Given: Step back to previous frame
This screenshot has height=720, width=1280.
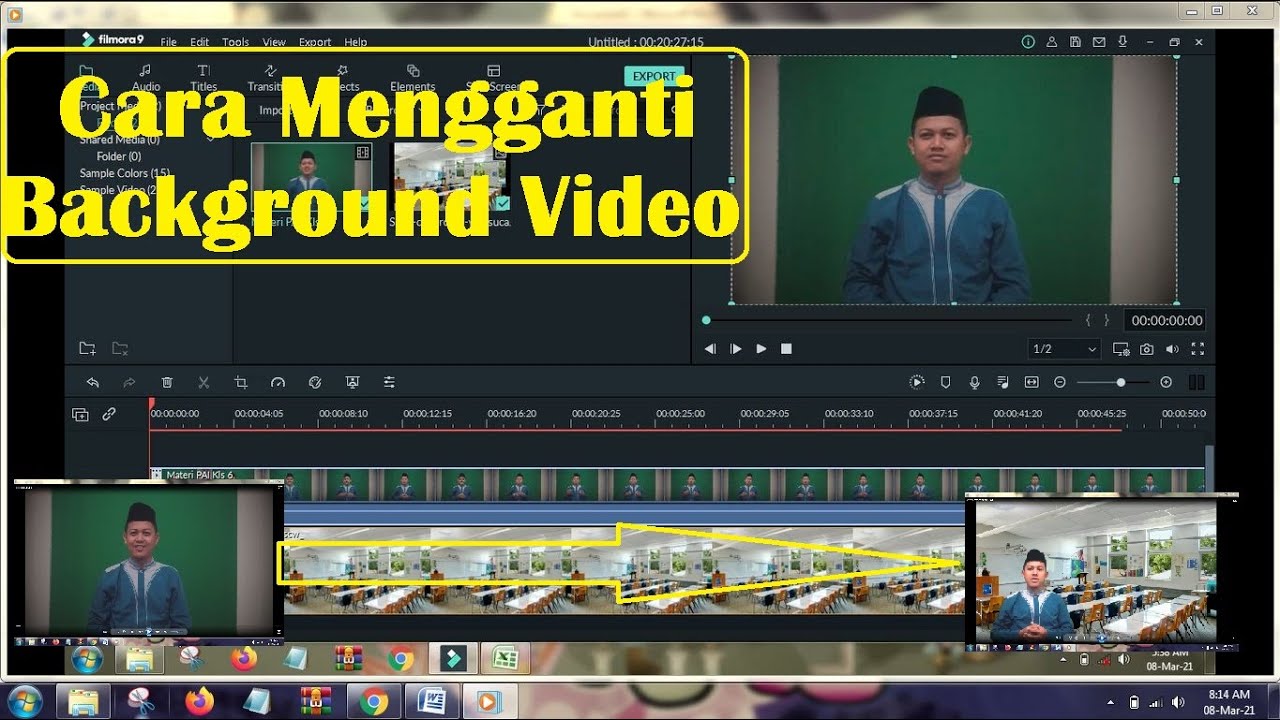Looking at the screenshot, I should 710,349.
